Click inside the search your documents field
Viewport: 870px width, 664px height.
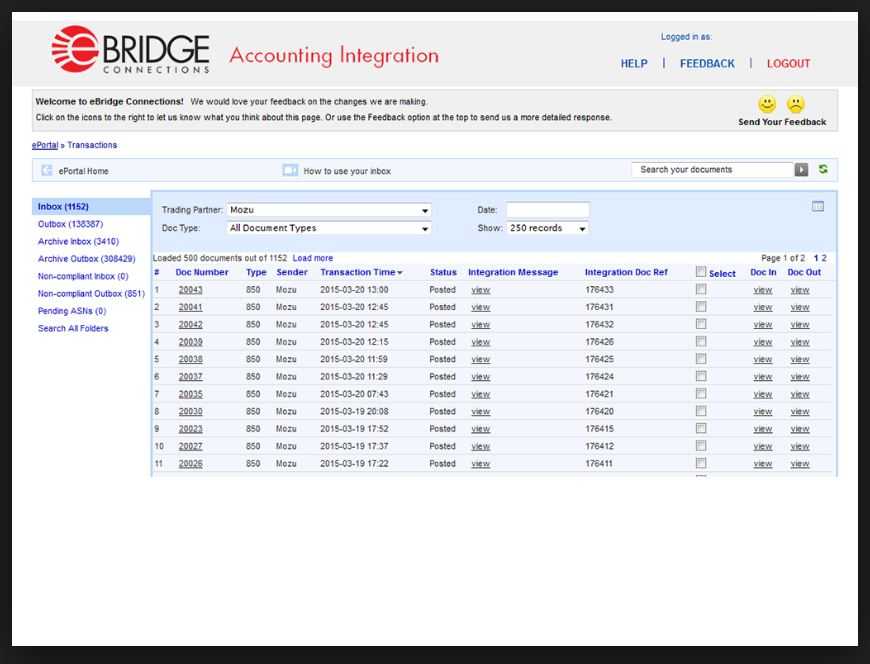[x=710, y=169]
